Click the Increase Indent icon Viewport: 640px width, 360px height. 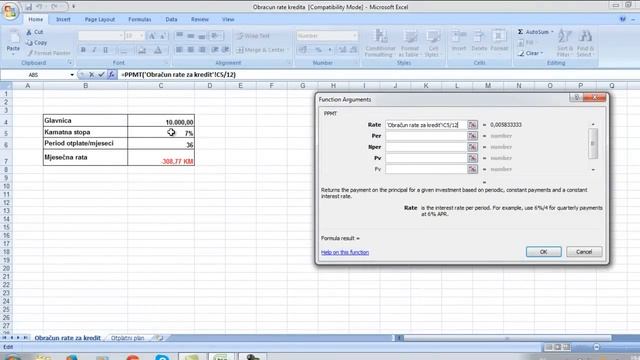coord(226,50)
